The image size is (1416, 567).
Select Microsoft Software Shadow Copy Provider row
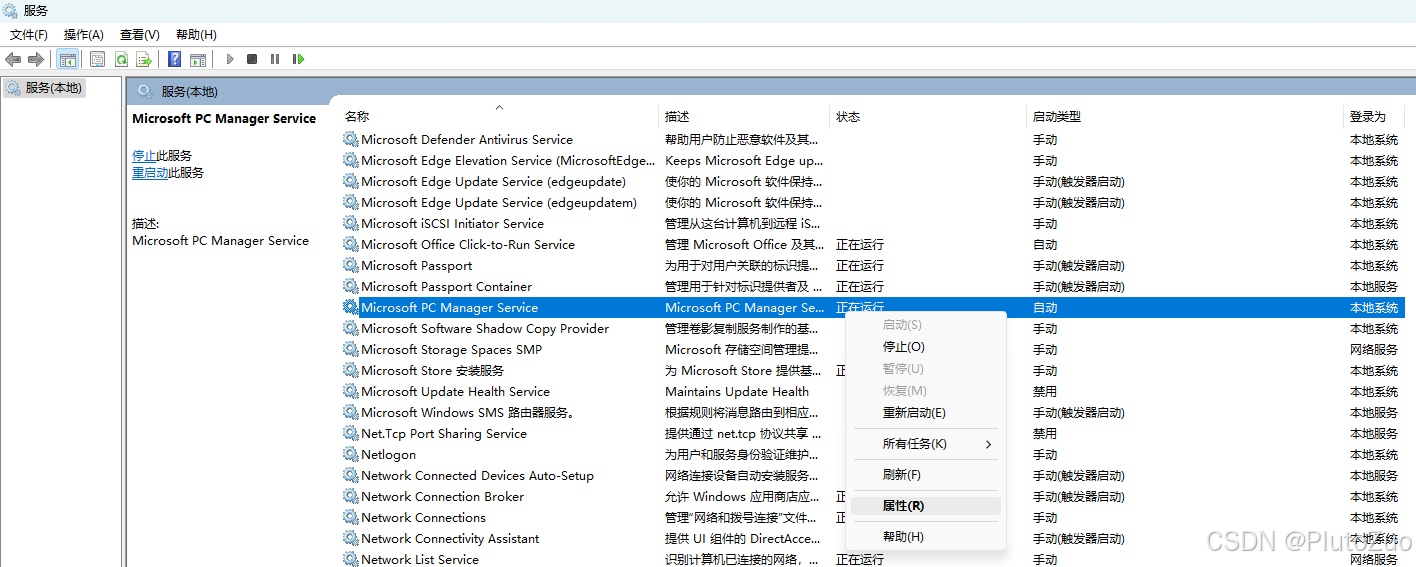click(872, 328)
